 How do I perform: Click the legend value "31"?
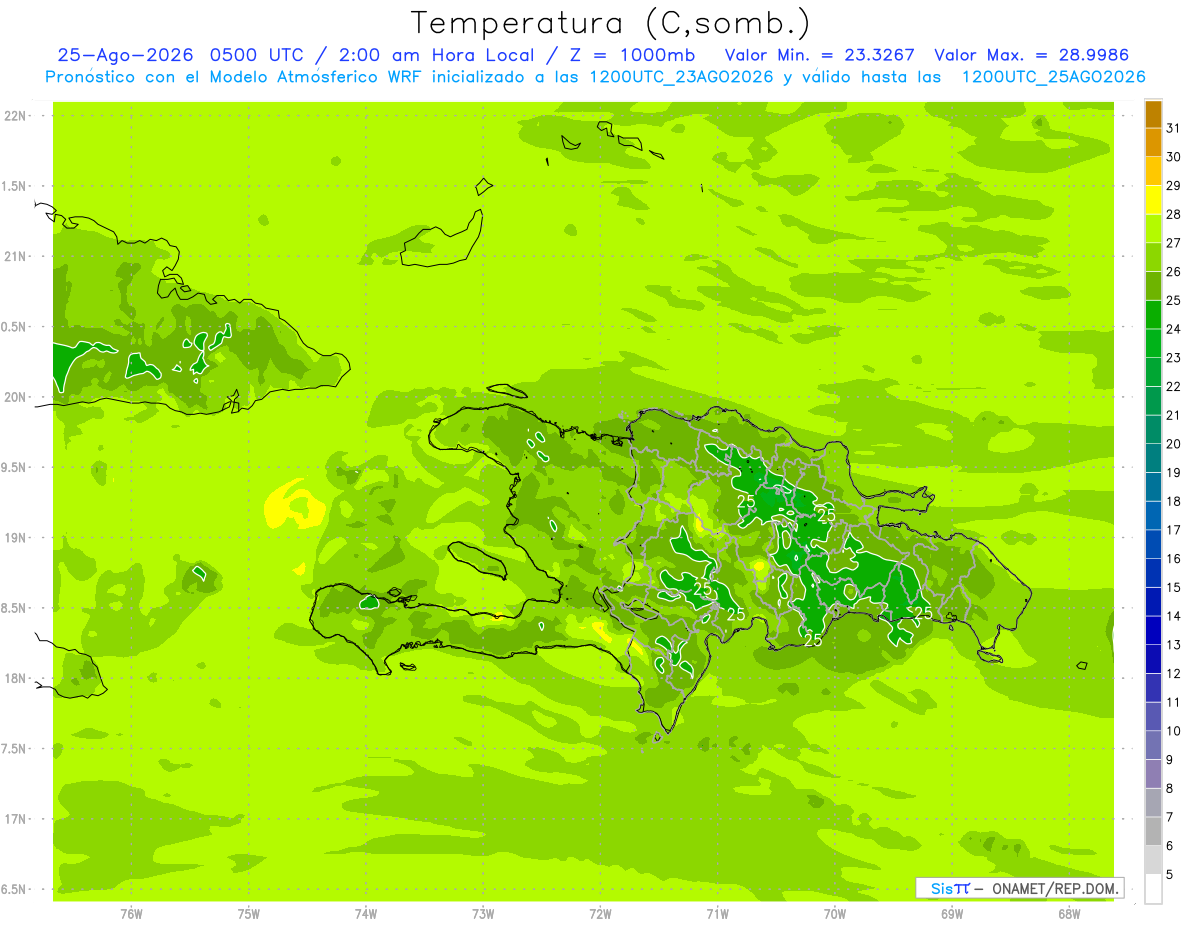1174,128
